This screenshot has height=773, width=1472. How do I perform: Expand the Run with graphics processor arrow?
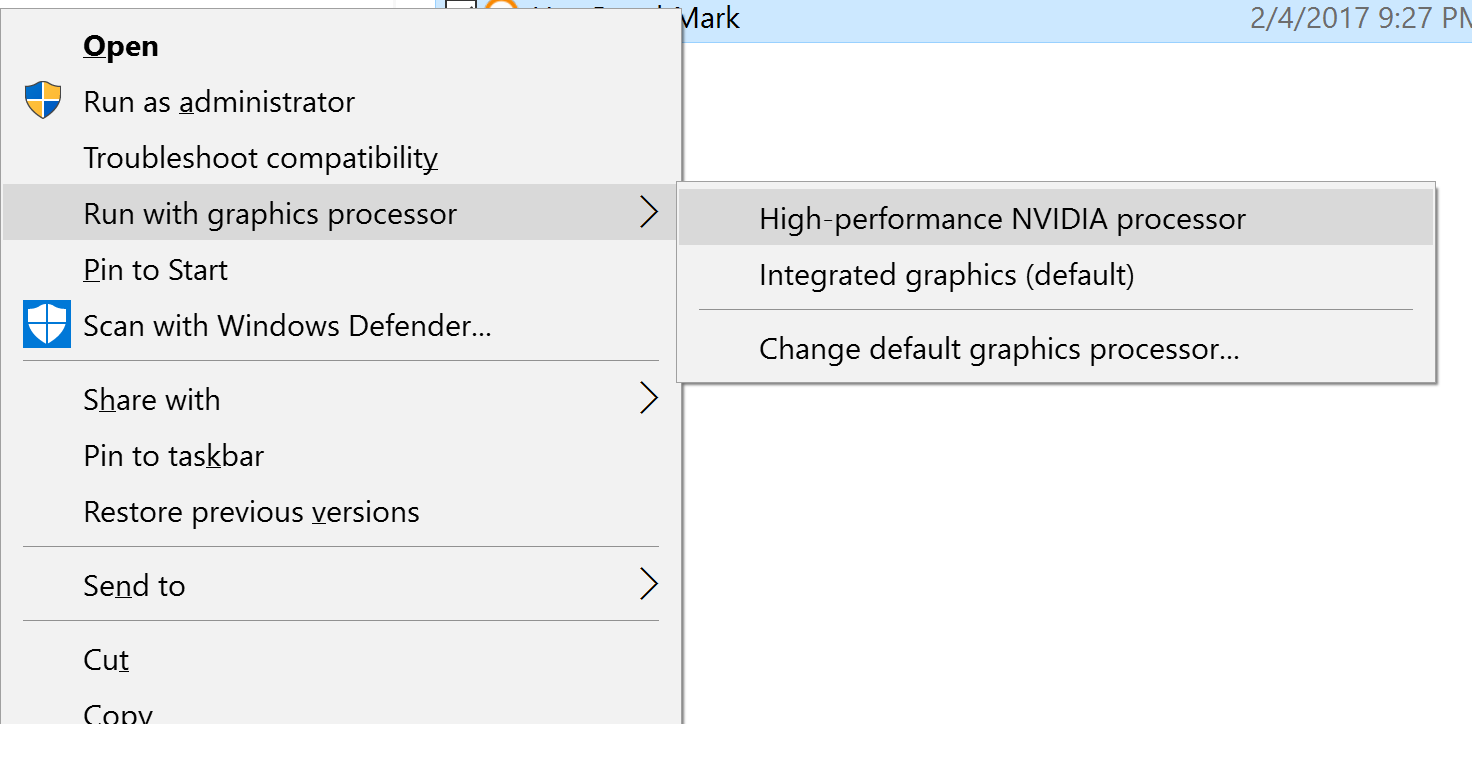(x=649, y=212)
